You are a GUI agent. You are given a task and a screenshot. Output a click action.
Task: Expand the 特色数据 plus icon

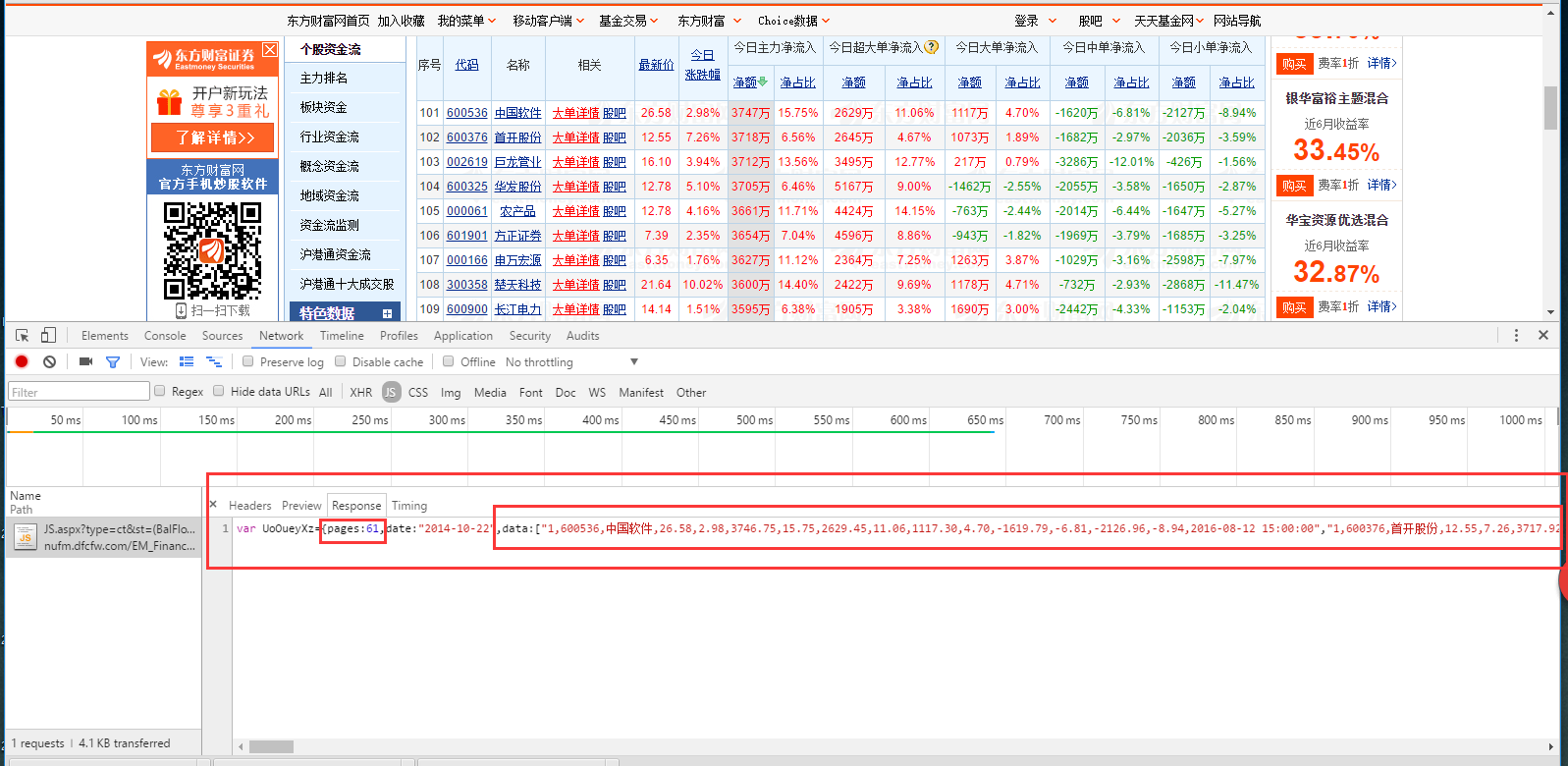(387, 313)
